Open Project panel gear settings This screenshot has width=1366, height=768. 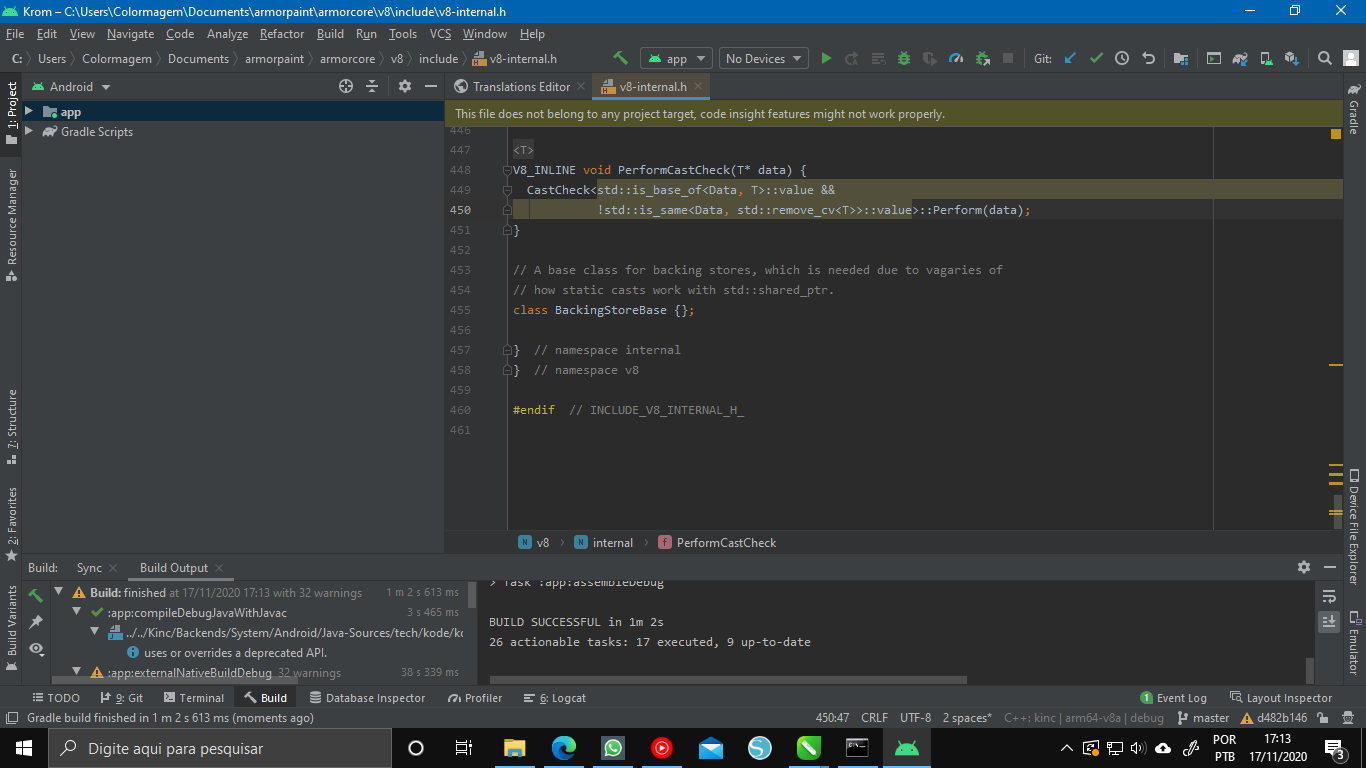pos(405,86)
